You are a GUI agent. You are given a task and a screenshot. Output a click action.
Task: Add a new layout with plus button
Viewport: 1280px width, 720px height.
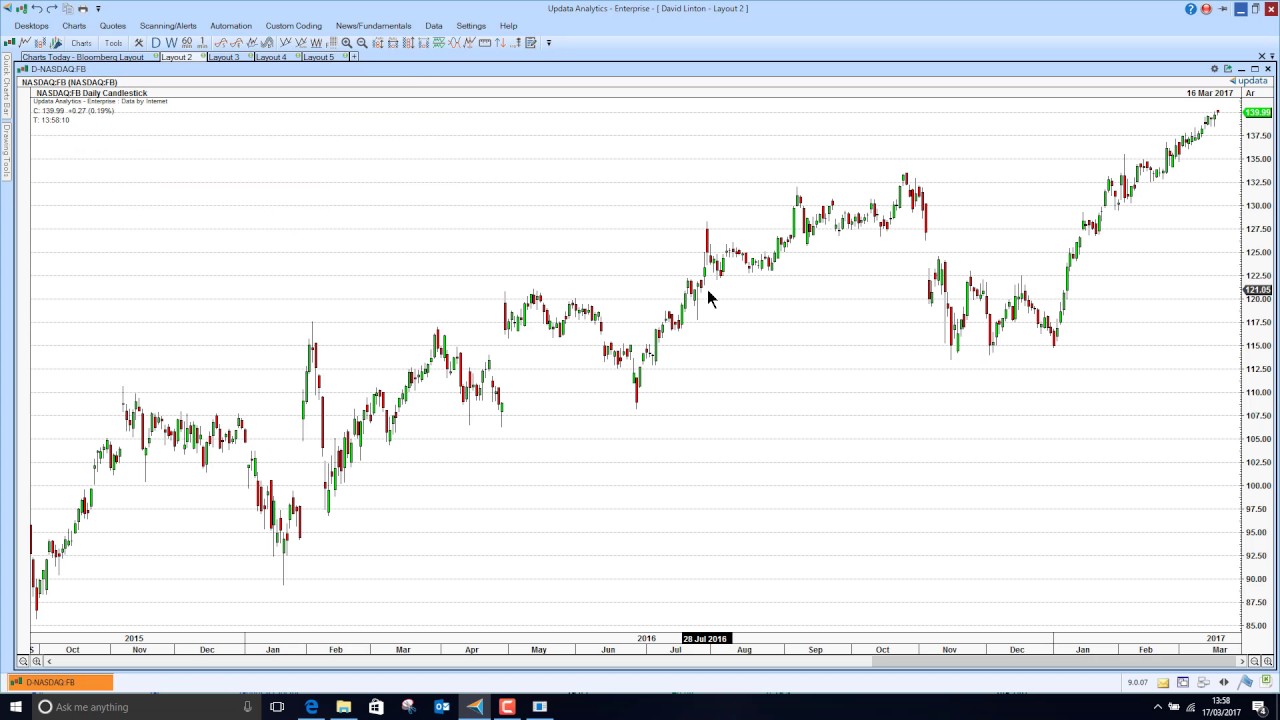pos(354,57)
